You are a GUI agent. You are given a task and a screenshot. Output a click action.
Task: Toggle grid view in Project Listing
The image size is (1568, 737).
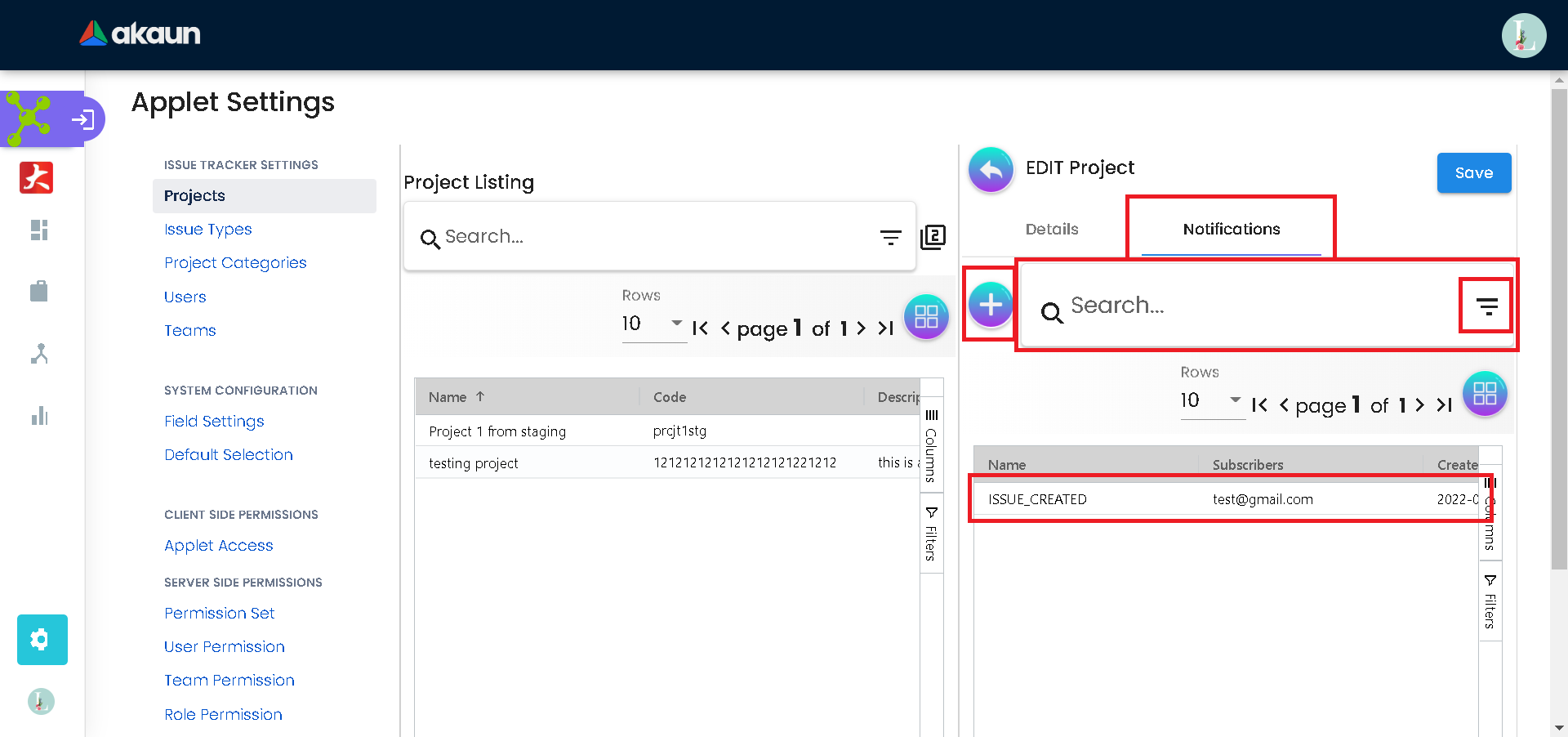926,317
